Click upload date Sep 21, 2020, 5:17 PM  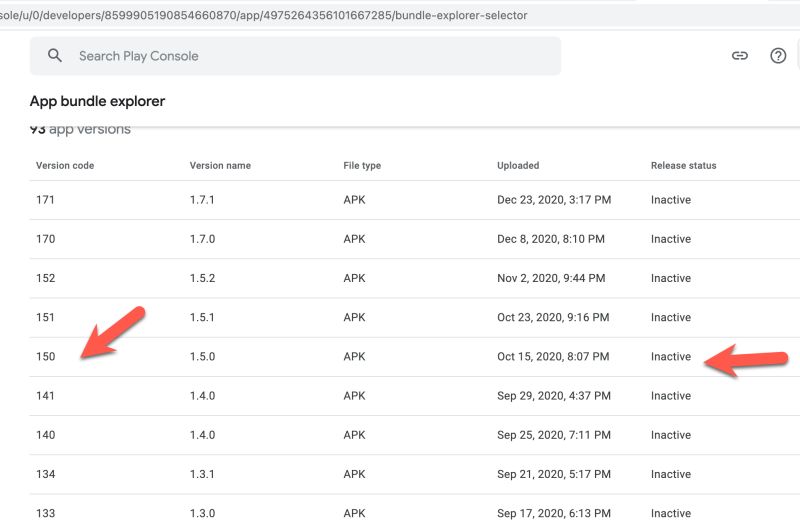pos(554,475)
